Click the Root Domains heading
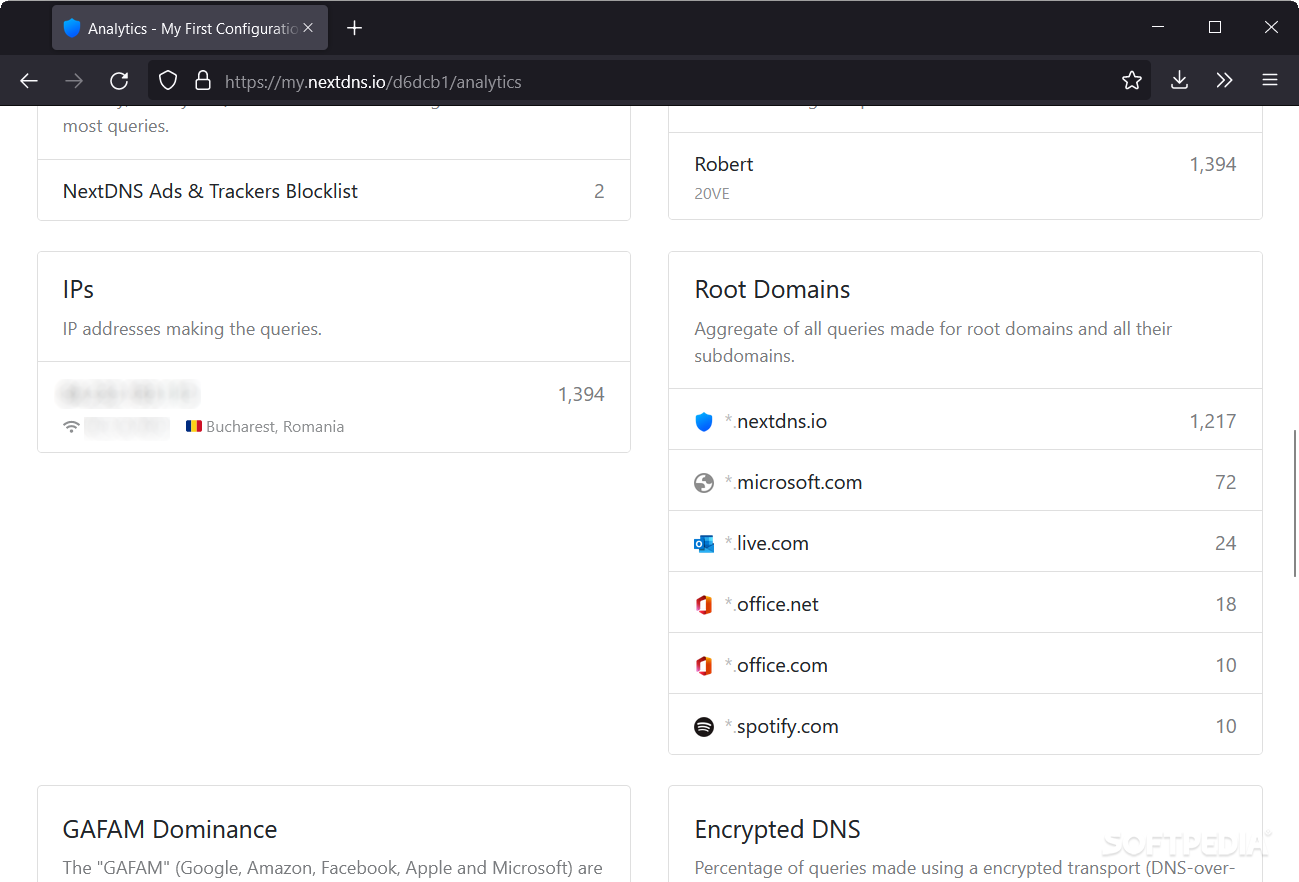 [772, 290]
